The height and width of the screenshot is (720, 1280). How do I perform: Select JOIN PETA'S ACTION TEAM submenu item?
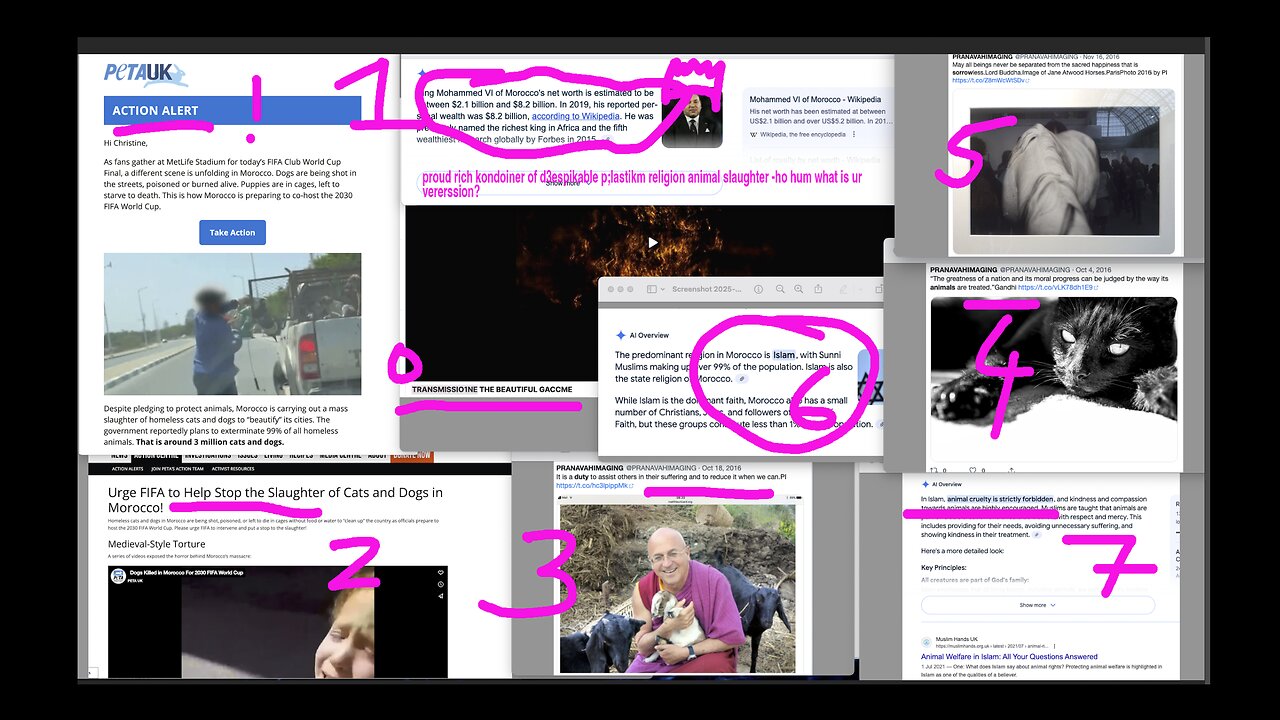tap(177, 469)
